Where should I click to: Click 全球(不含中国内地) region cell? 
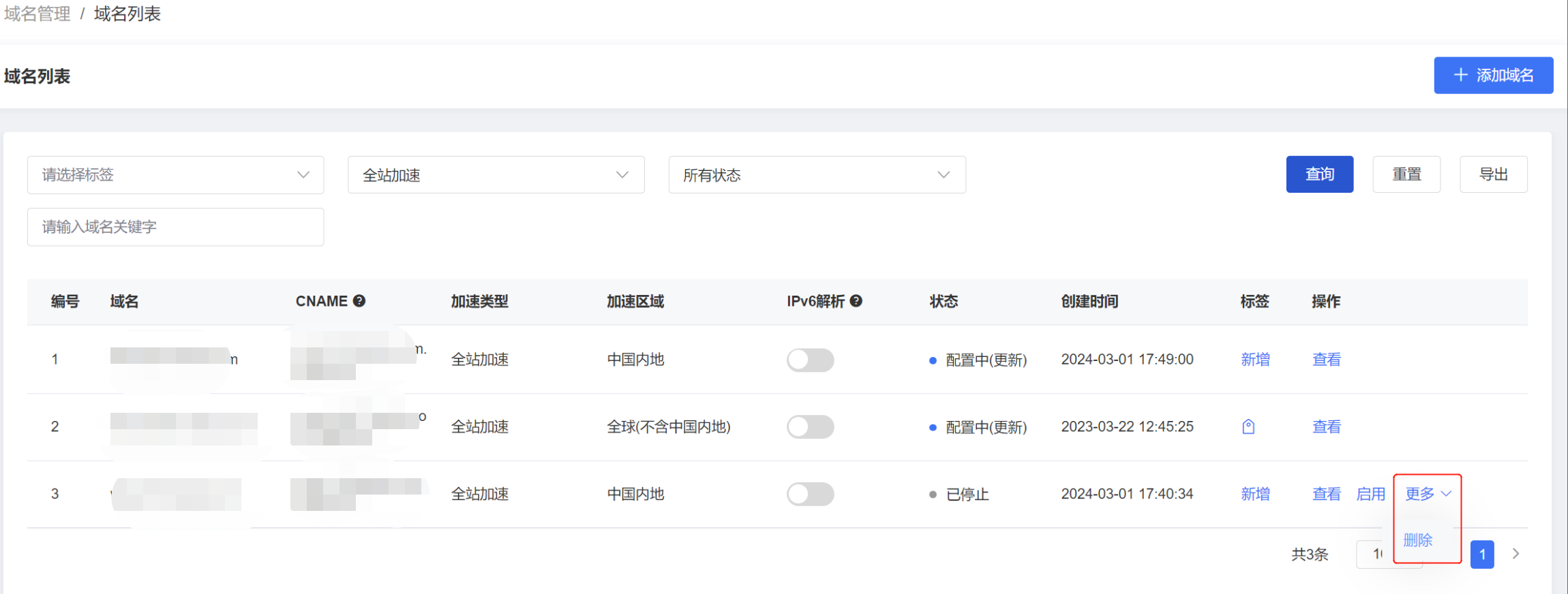tap(669, 427)
